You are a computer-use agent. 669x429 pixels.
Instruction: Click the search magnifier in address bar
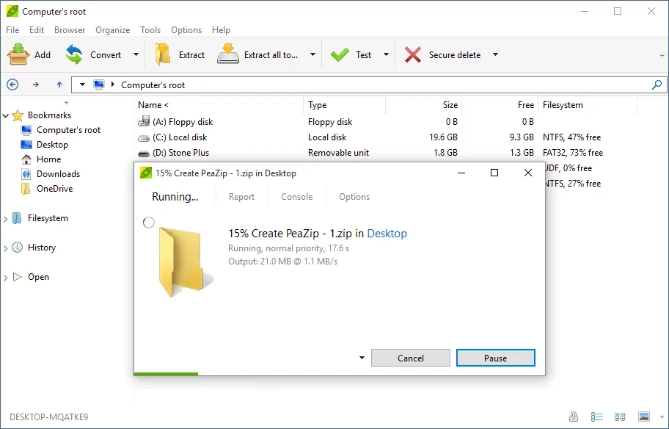tap(657, 85)
